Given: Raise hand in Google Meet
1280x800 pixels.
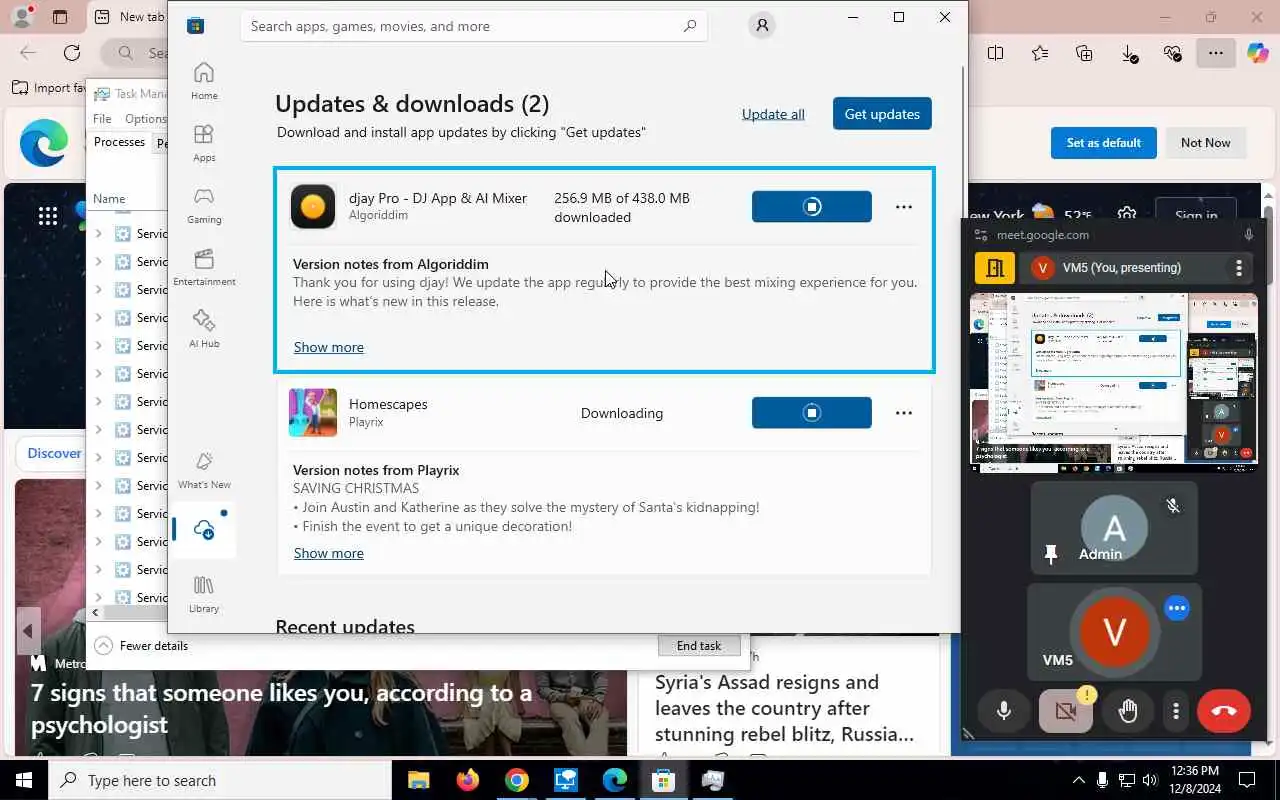Looking at the screenshot, I should coord(1128,711).
